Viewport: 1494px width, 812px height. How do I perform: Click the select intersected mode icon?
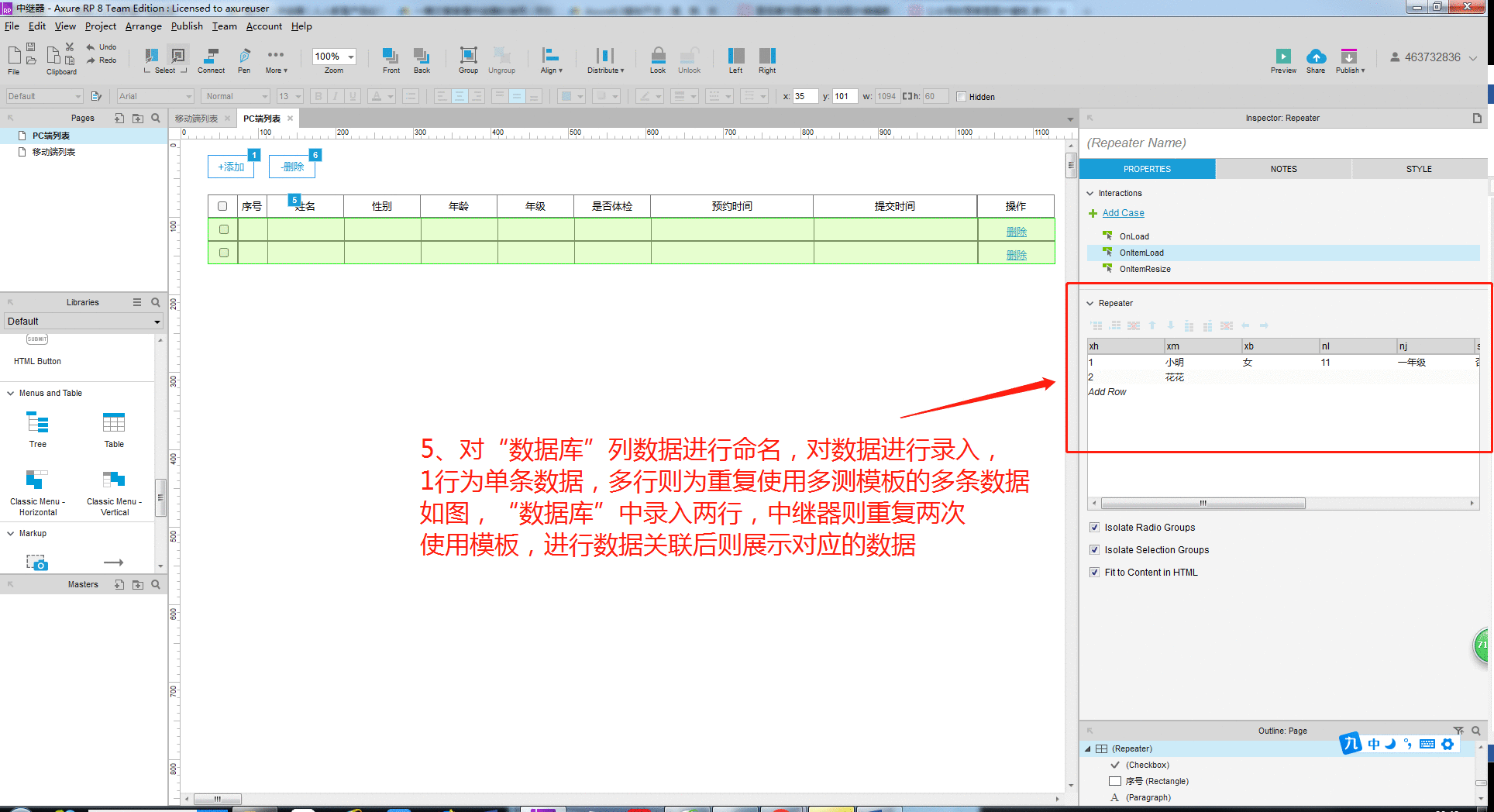152,56
